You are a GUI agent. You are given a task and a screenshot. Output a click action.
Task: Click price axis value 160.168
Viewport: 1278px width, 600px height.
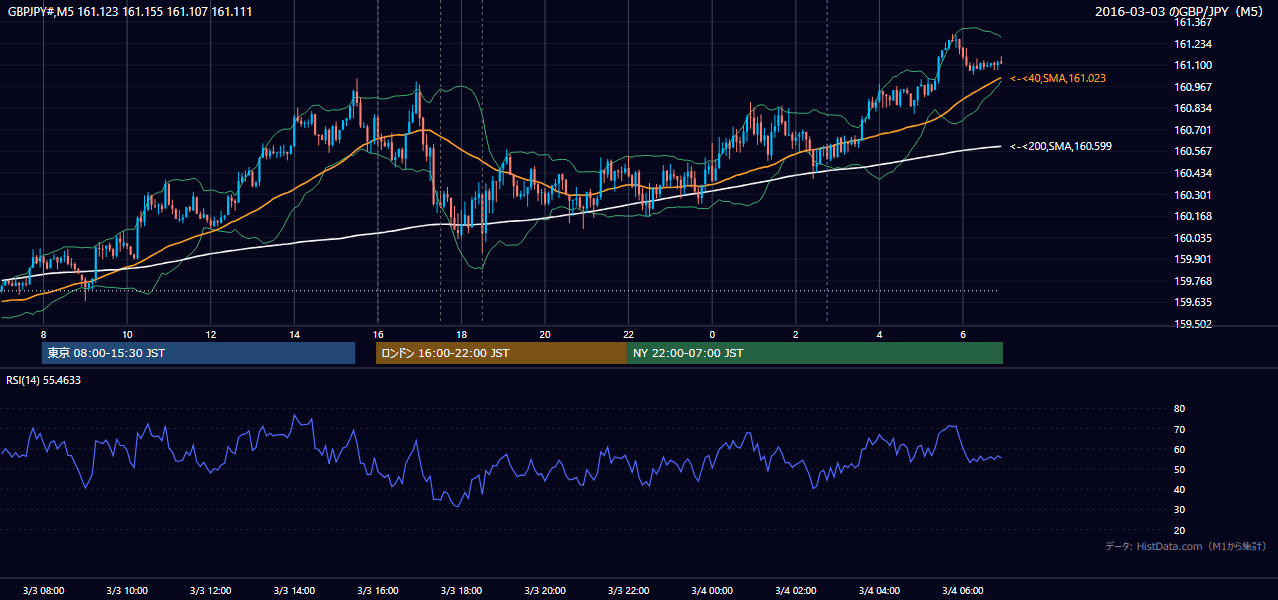click(x=1192, y=216)
